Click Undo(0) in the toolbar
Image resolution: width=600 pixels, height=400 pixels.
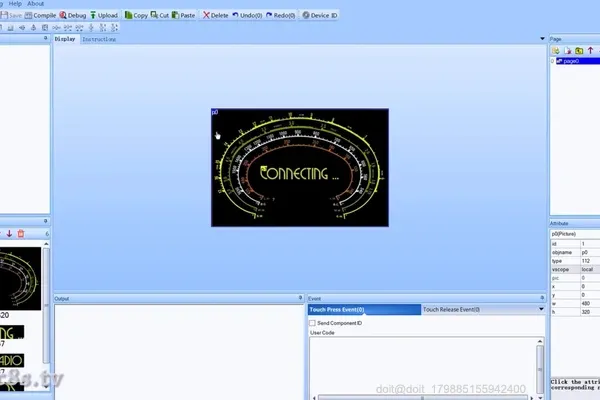tap(247, 15)
